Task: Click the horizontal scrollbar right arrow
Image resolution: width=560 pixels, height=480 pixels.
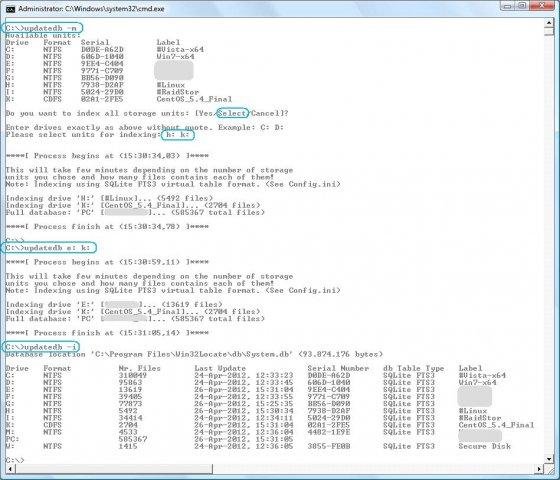Action: (539, 469)
